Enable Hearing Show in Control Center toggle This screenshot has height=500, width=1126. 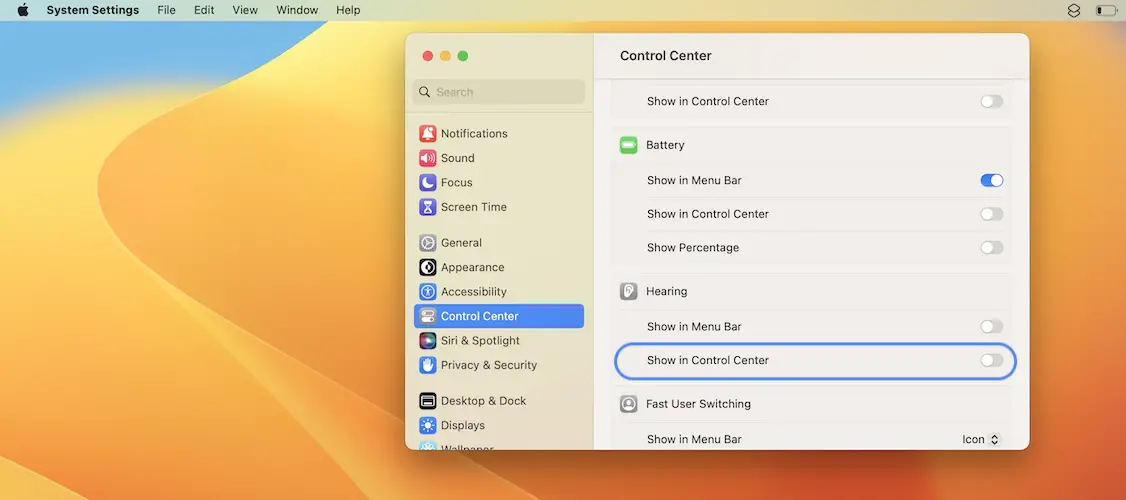coord(991,360)
